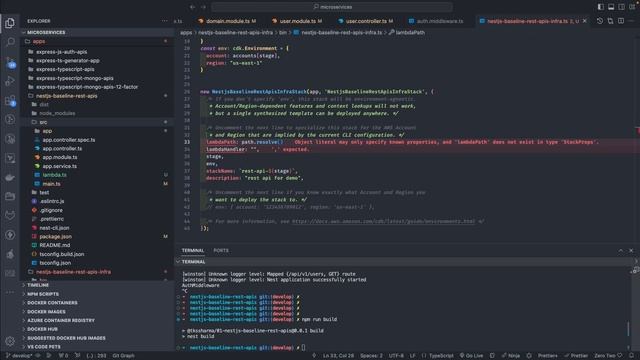This screenshot has width=640, height=360.
Task: Collapse the apps folder in the explorer
Action: coord(97,41)
